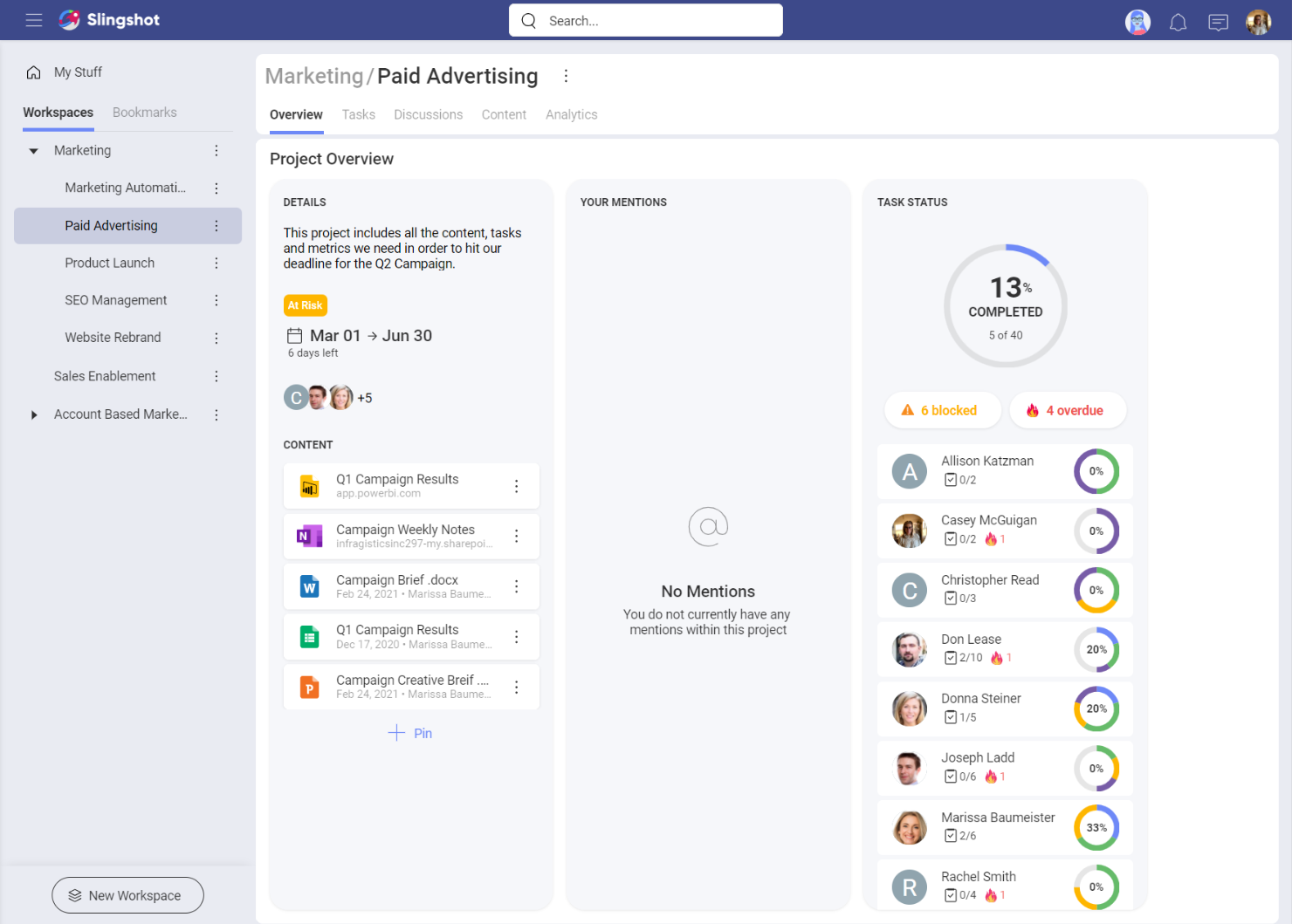This screenshot has height=924, width=1292.
Task: Open more options for Sales Enablement workspace
Action: [216, 376]
